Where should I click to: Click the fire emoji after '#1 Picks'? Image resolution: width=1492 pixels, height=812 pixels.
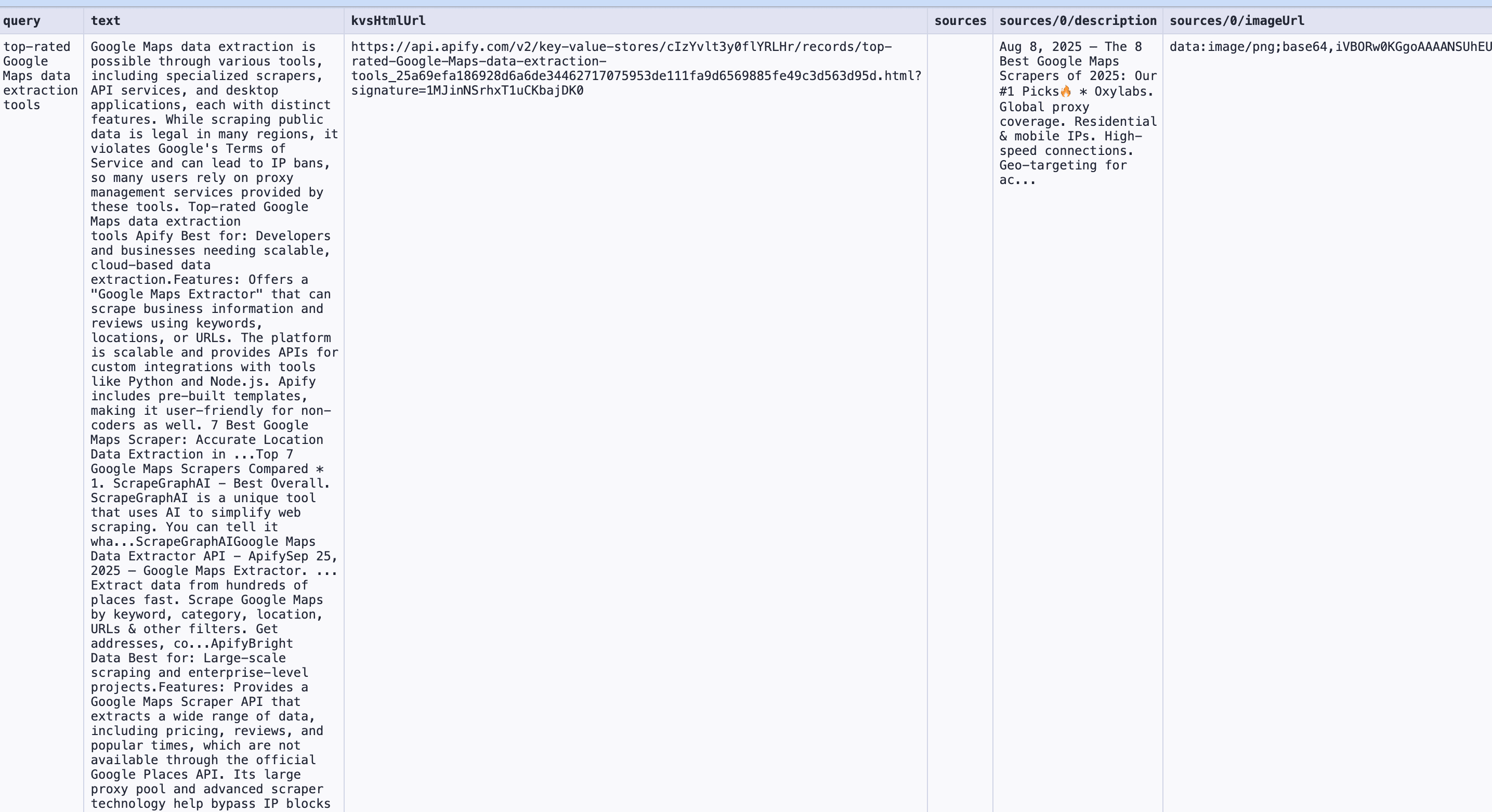[x=1066, y=91]
